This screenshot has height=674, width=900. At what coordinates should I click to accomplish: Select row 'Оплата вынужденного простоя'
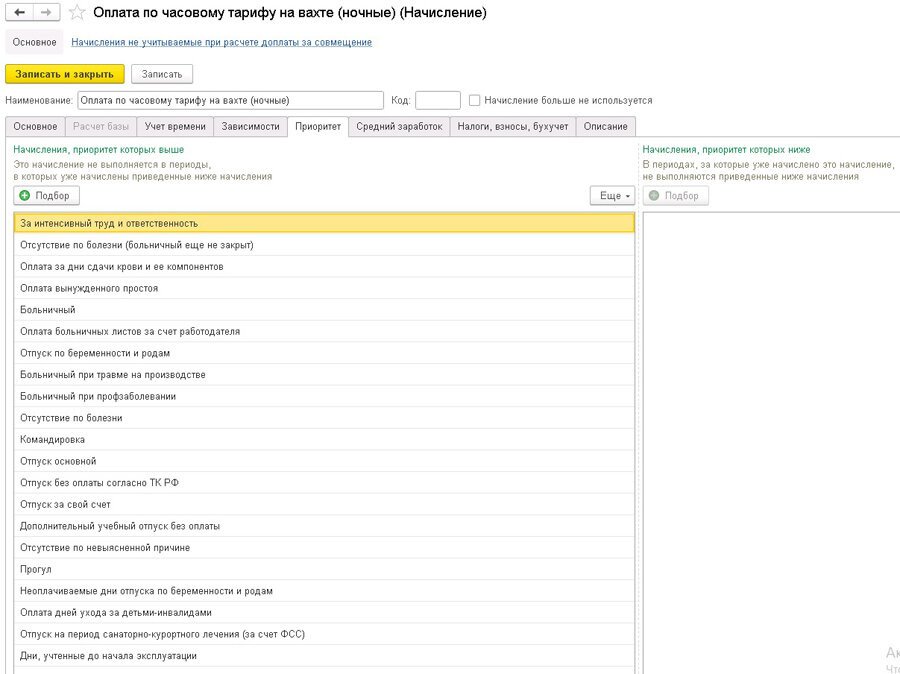(x=324, y=288)
